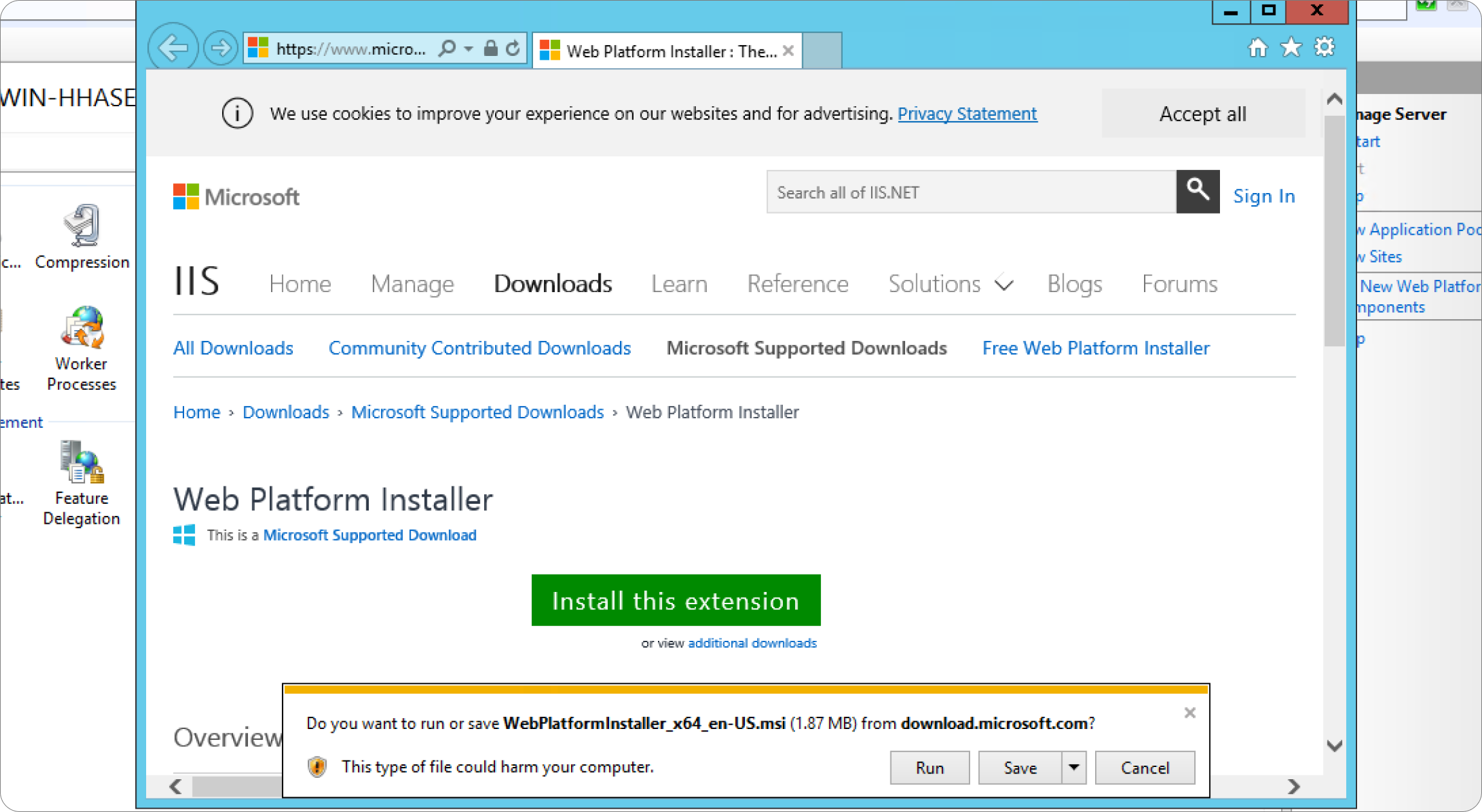Click Sign In

[x=1264, y=196]
